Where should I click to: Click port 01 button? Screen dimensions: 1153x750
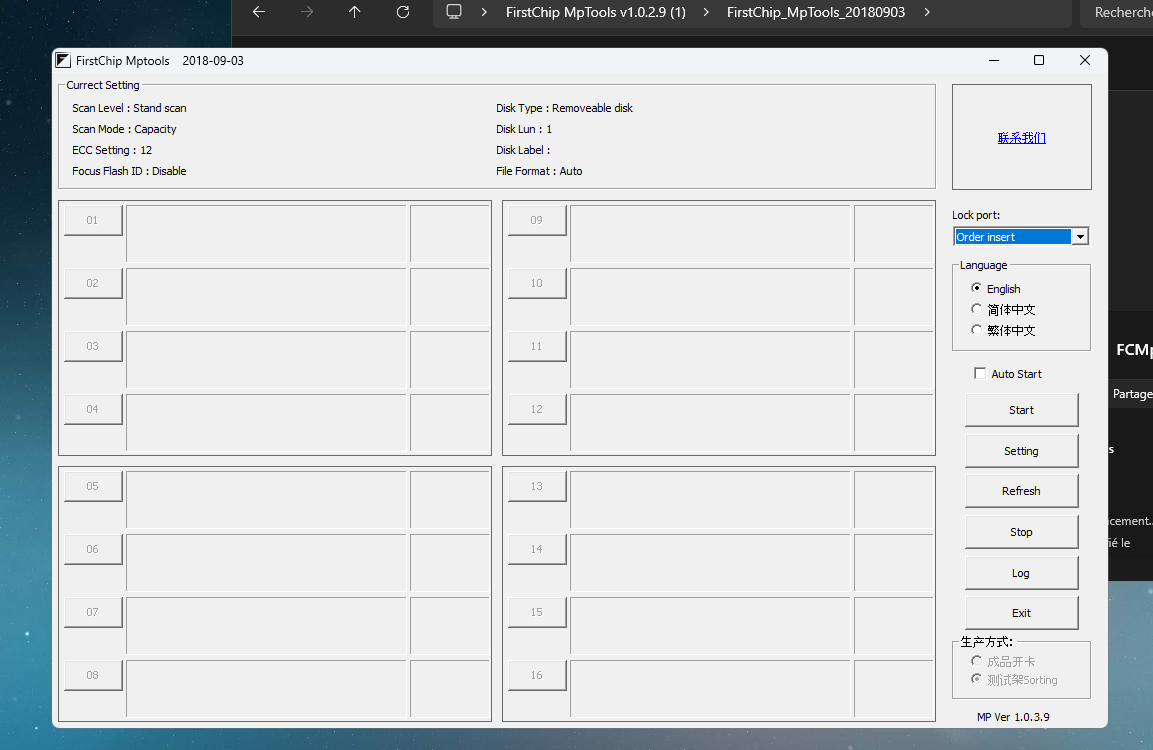pos(93,220)
